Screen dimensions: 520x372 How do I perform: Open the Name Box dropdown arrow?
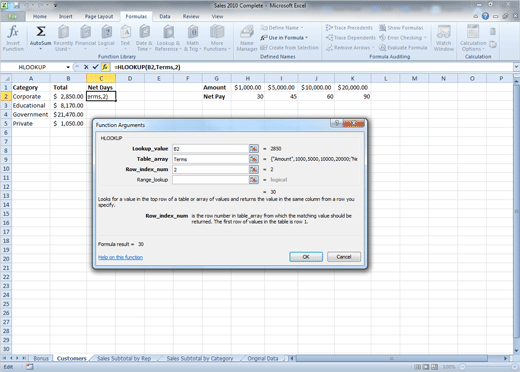click(x=68, y=67)
